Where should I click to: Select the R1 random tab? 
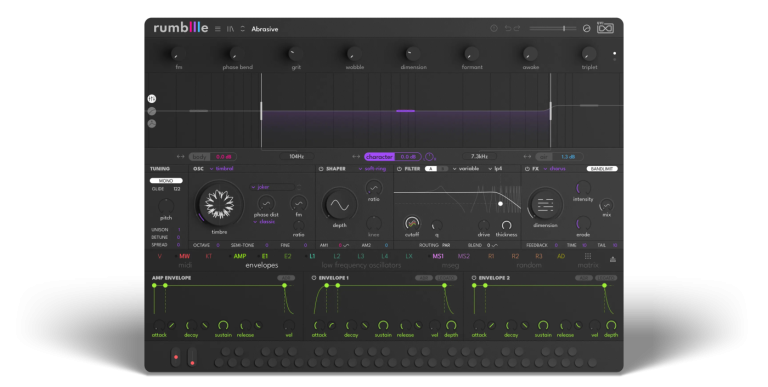491,256
